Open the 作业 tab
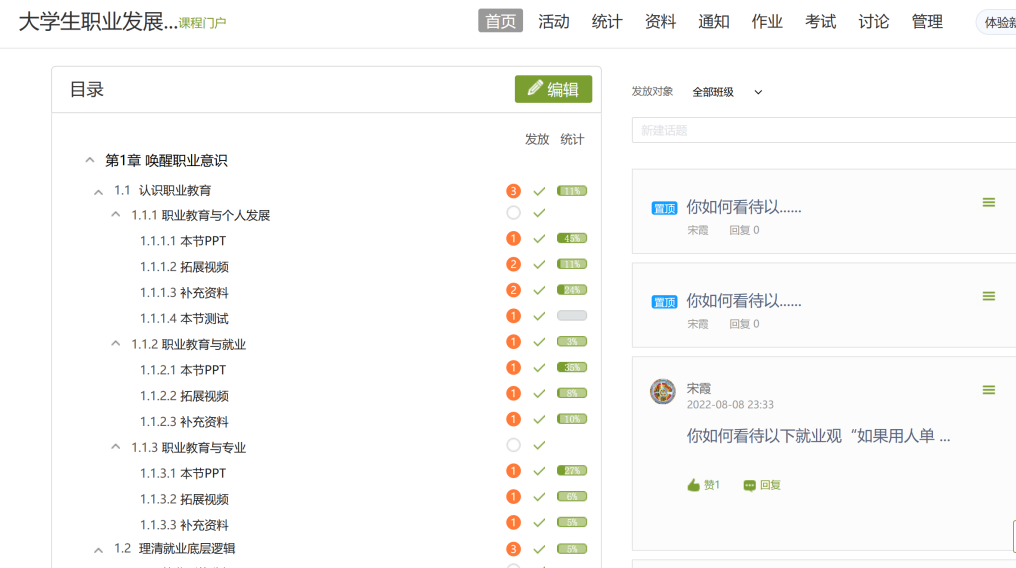This screenshot has width=1016, height=568. (x=767, y=21)
